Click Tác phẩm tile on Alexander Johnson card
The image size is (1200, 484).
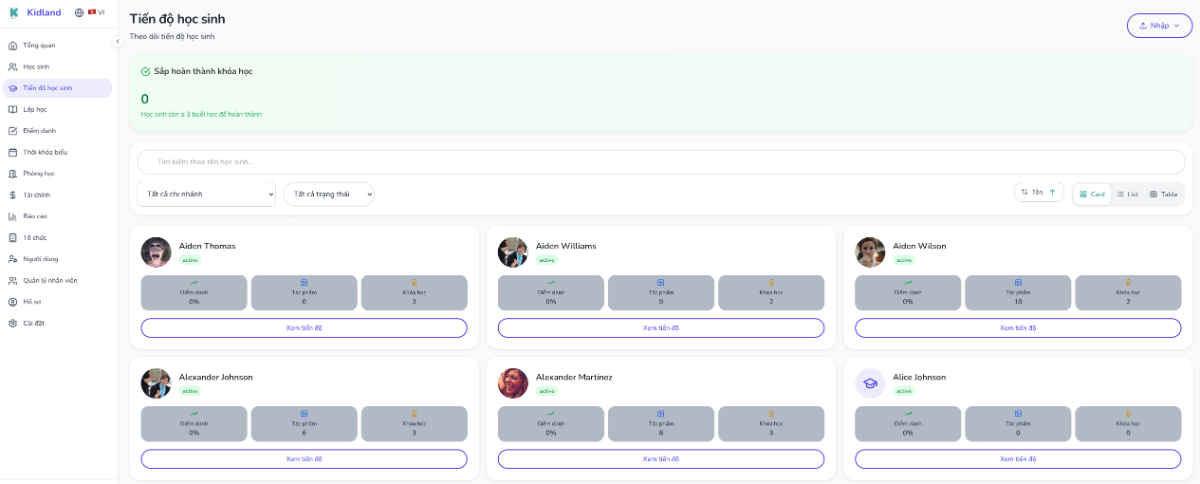tap(304, 423)
